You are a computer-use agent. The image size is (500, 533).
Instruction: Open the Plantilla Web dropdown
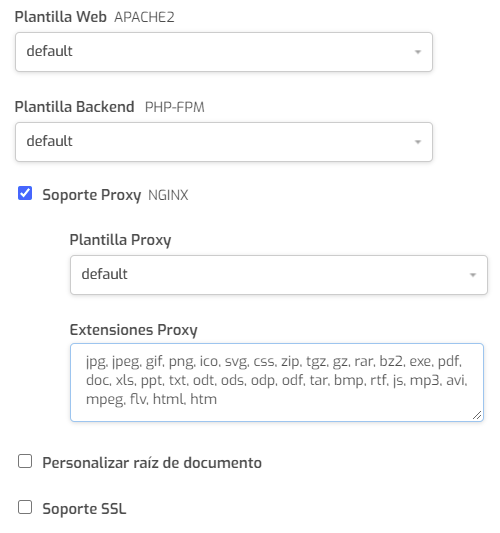(x=224, y=52)
